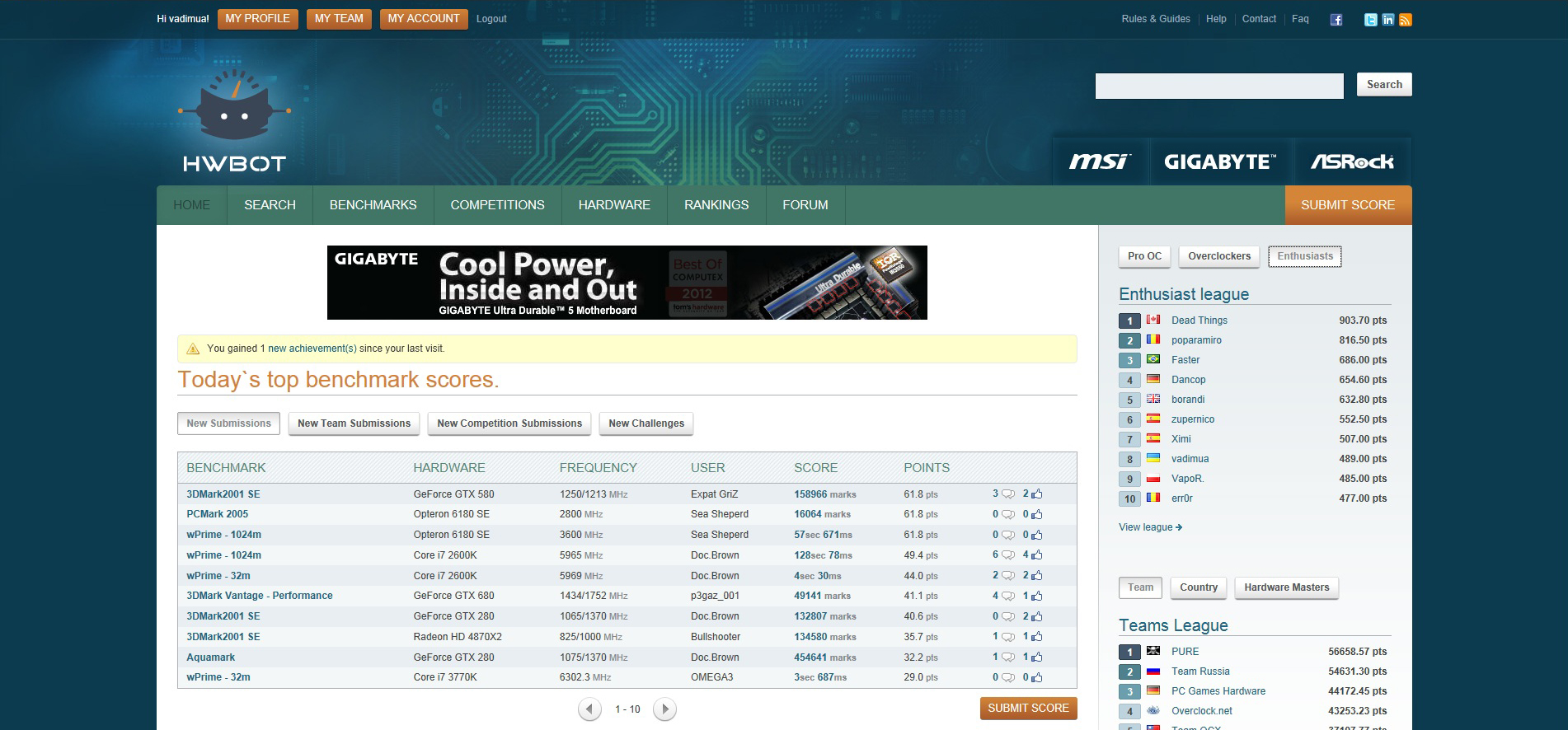Image resolution: width=1568 pixels, height=730 pixels.
Task: Open the GIGABYTE Cool Power banner ad
Action: (627, 283)
